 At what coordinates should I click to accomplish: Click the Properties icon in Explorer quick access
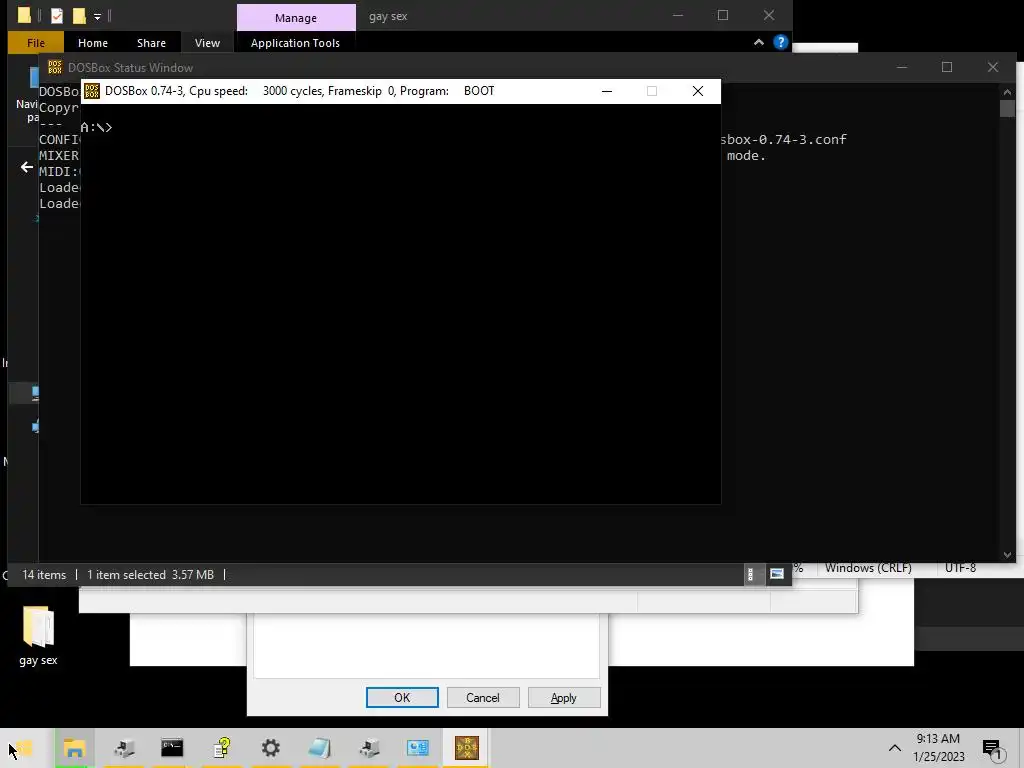pos(57,15)
